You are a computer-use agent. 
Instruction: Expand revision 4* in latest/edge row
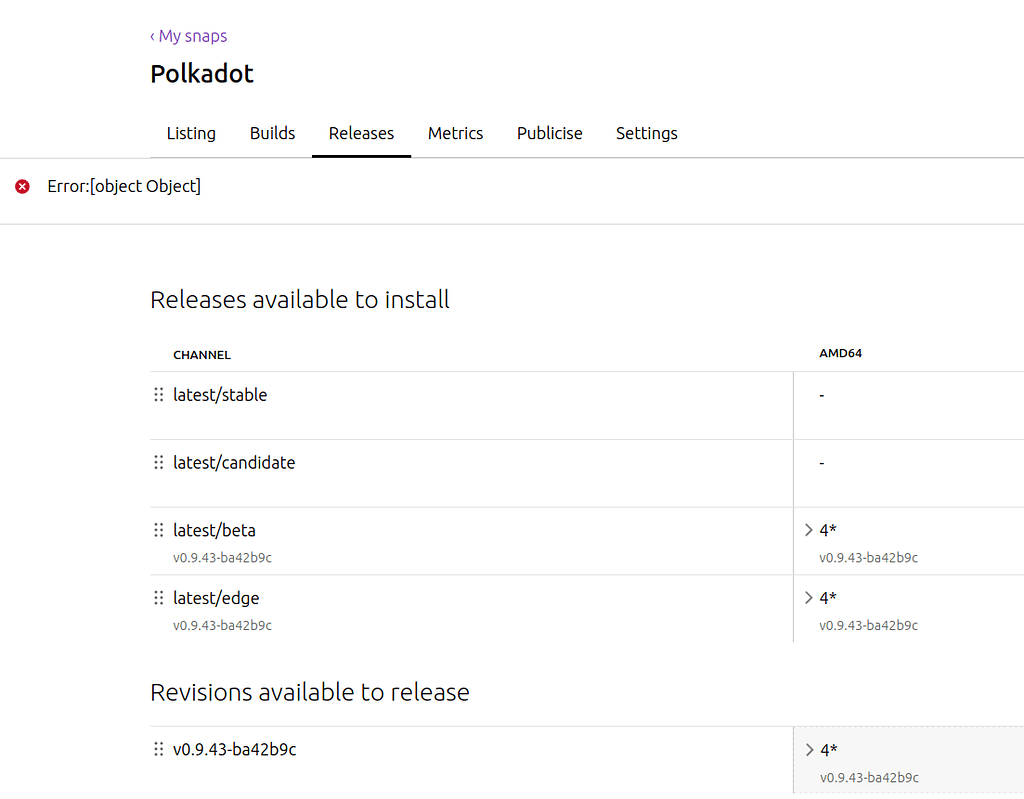(809, 598)
